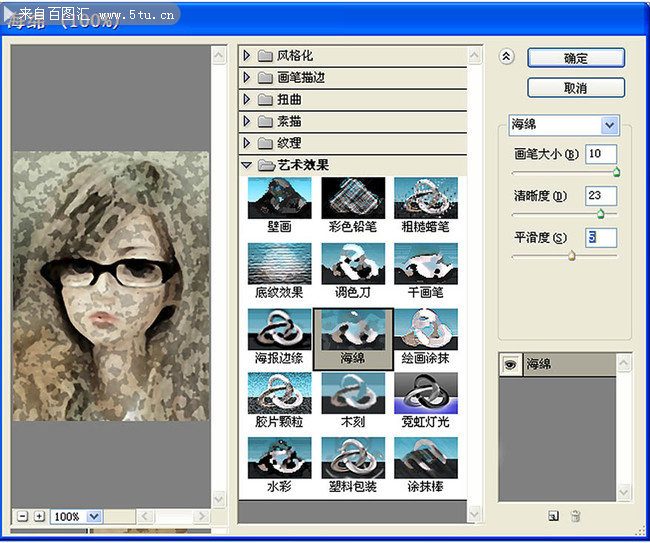
Task: Select the 粗糙蜡笔 rough pastels filter
Action: 425,198
